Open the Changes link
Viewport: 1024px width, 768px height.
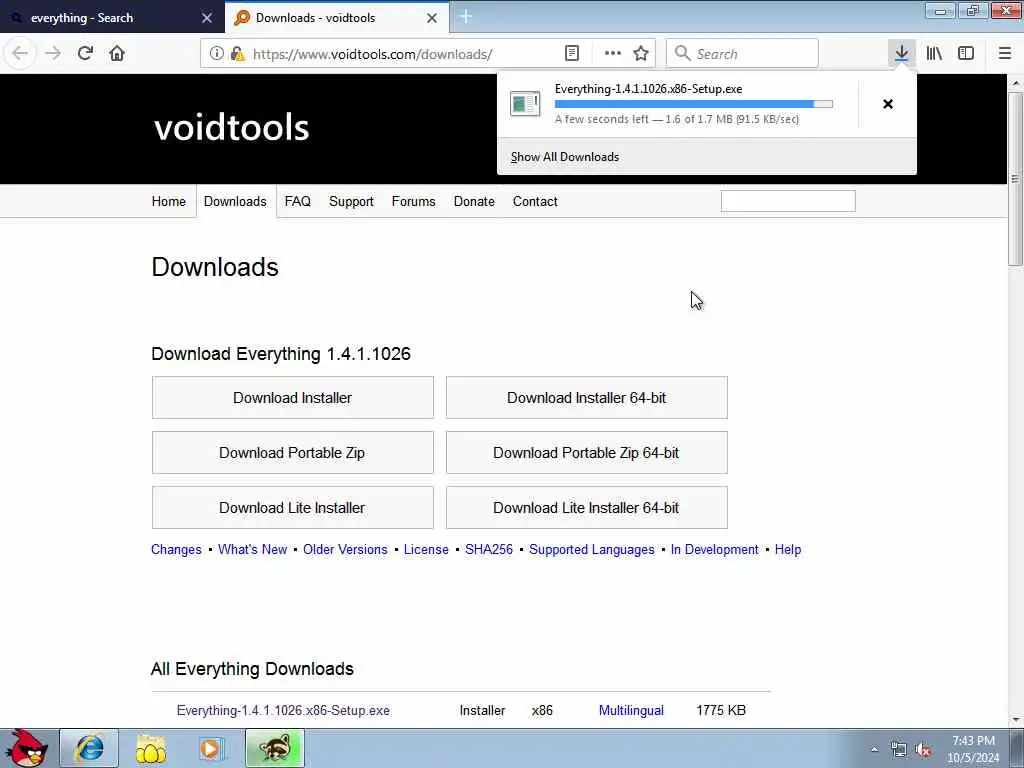click(x=176, y=550)
